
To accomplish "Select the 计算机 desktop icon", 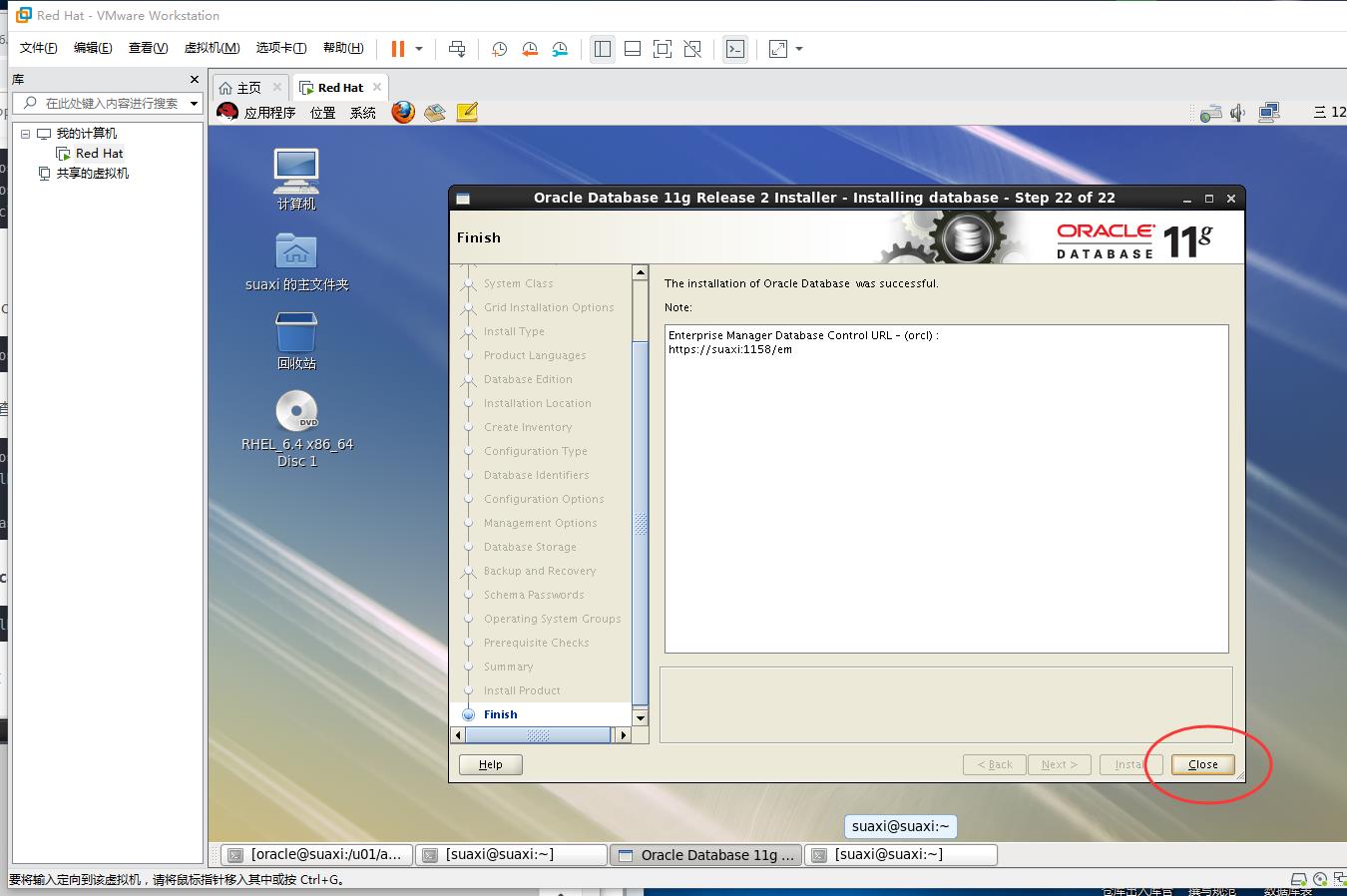I will (x=296, y=179).
